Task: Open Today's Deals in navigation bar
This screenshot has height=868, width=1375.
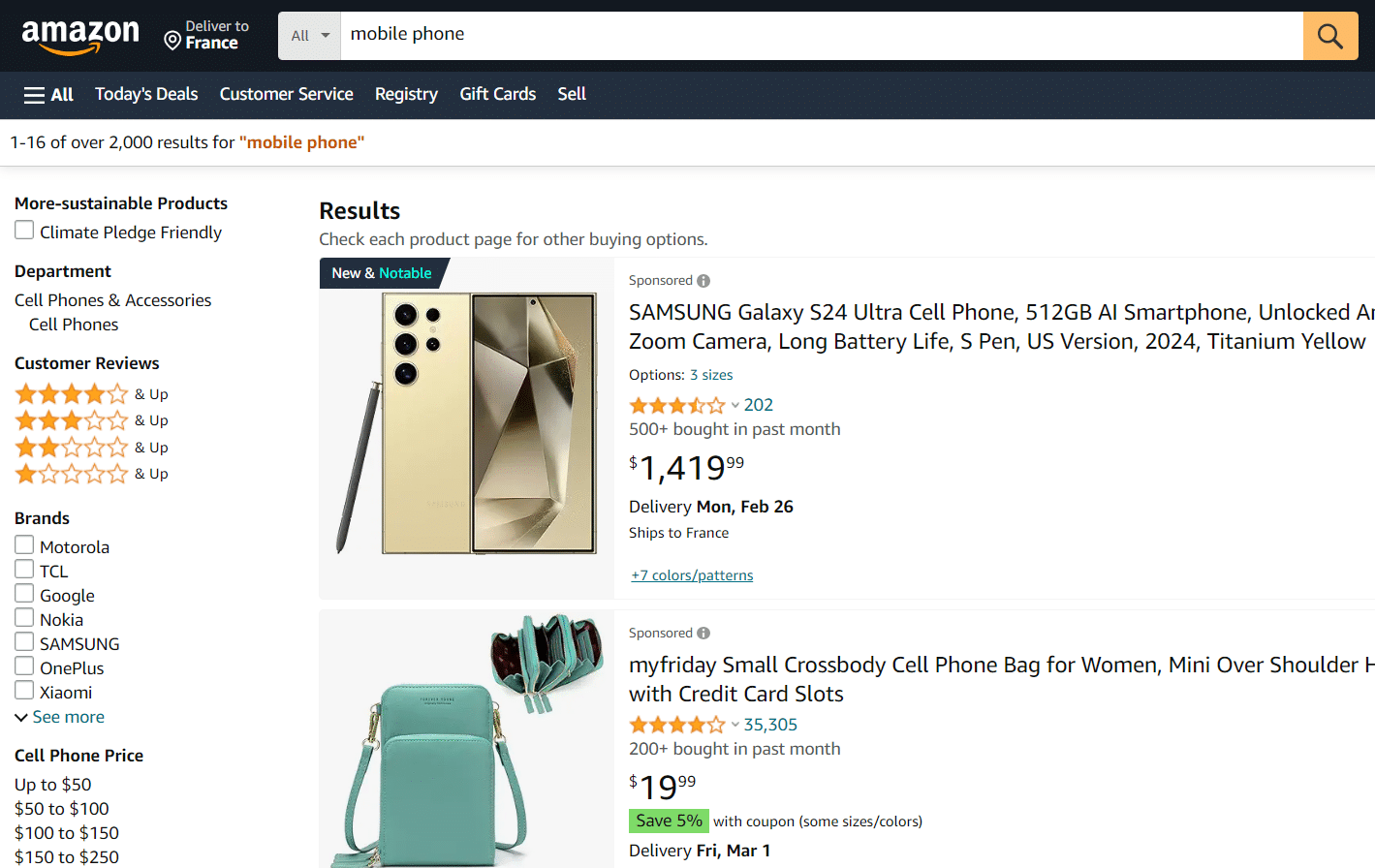Action: pyautogui.click(x=146, y=94)
